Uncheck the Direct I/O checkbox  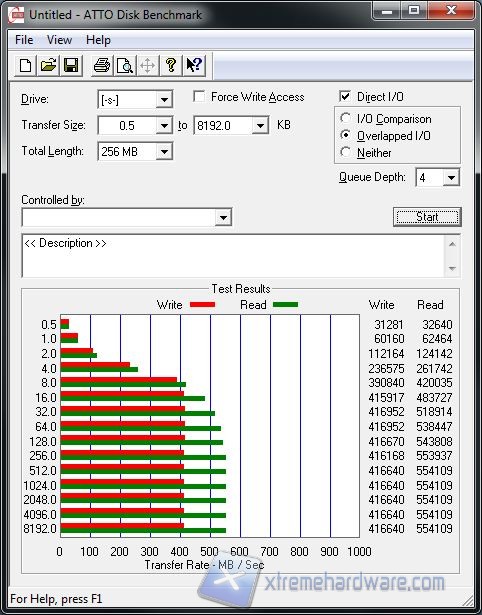(345, 96)
